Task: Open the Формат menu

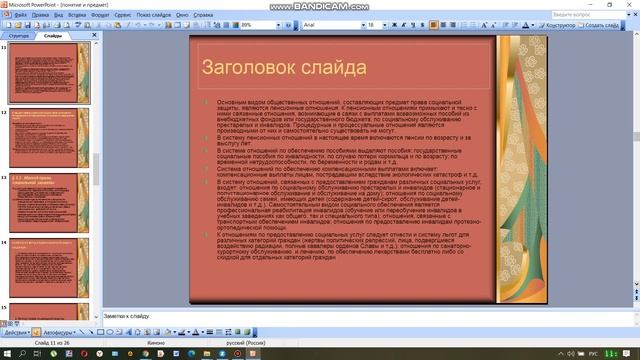Action: (100, 15)
